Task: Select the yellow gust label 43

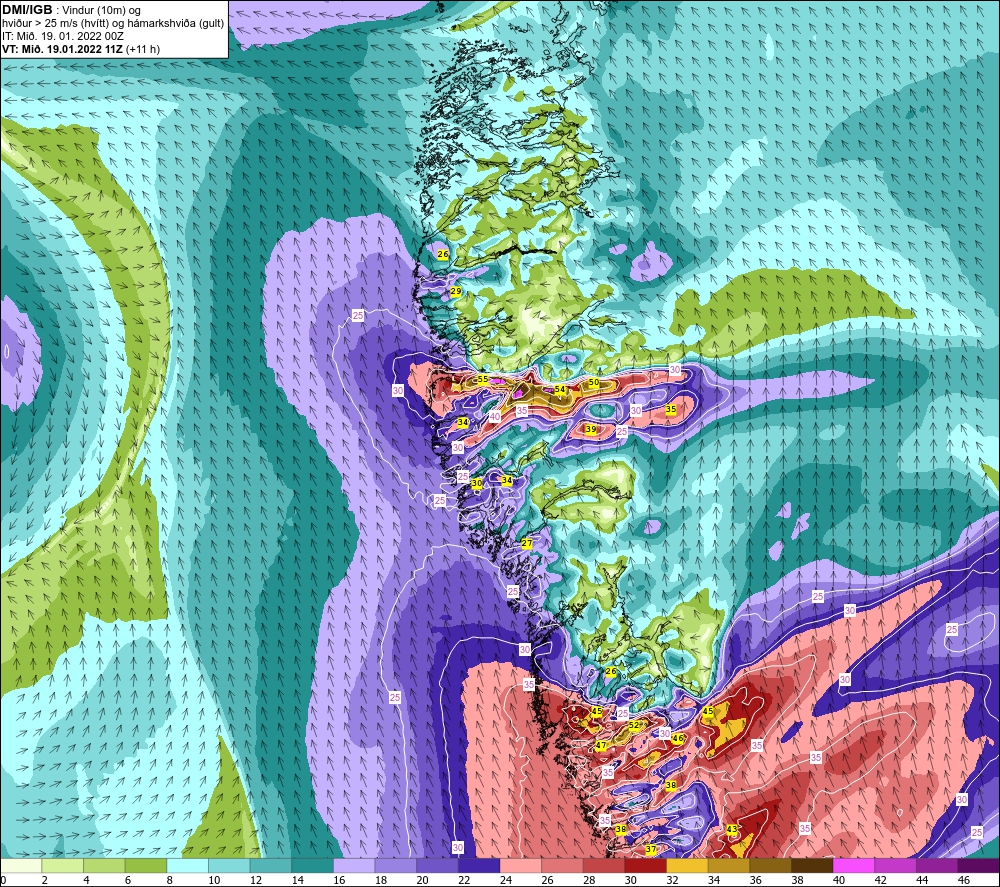Action: [x=732, y=829]
